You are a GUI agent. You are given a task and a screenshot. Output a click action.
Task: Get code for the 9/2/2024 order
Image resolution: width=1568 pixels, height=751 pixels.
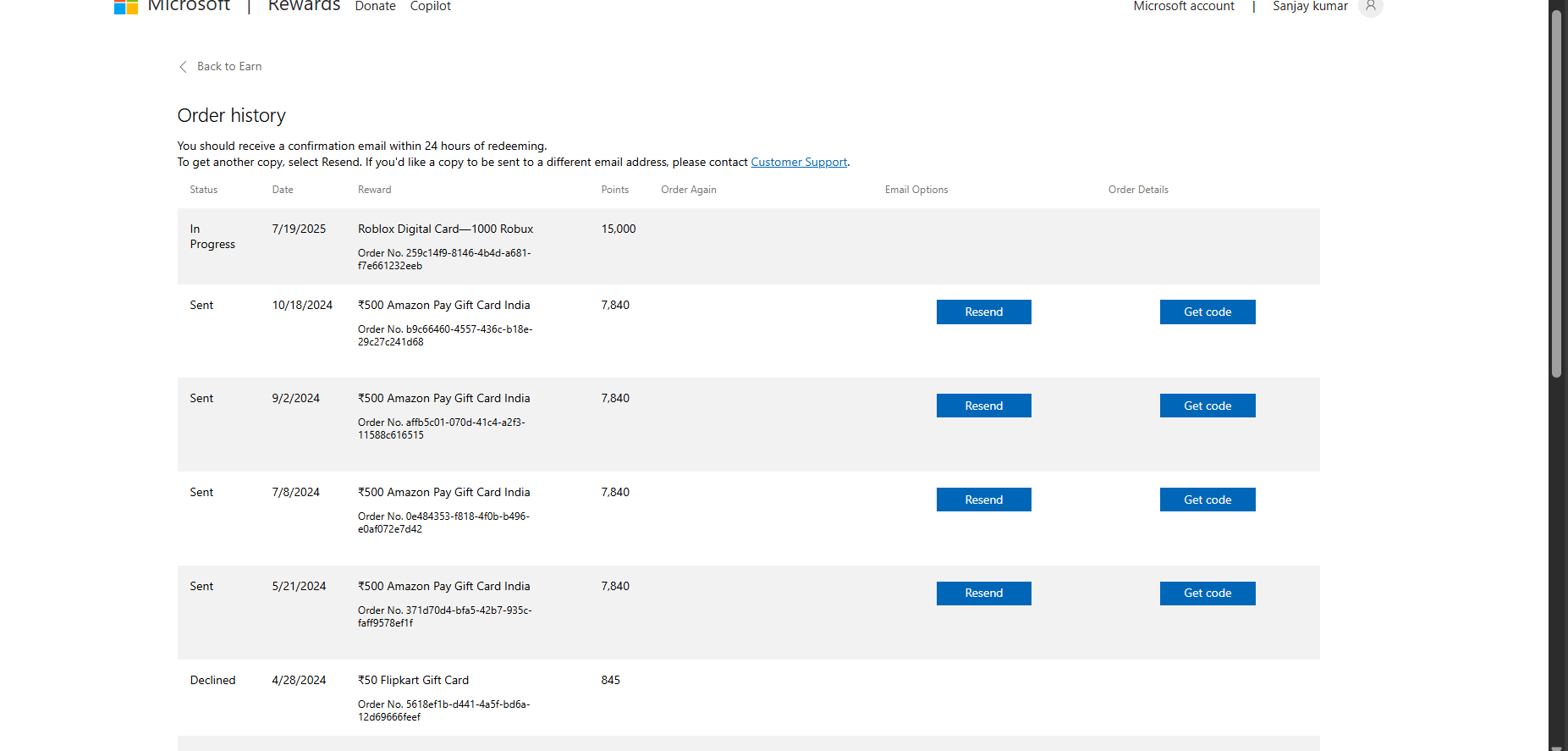[1208, 406]
